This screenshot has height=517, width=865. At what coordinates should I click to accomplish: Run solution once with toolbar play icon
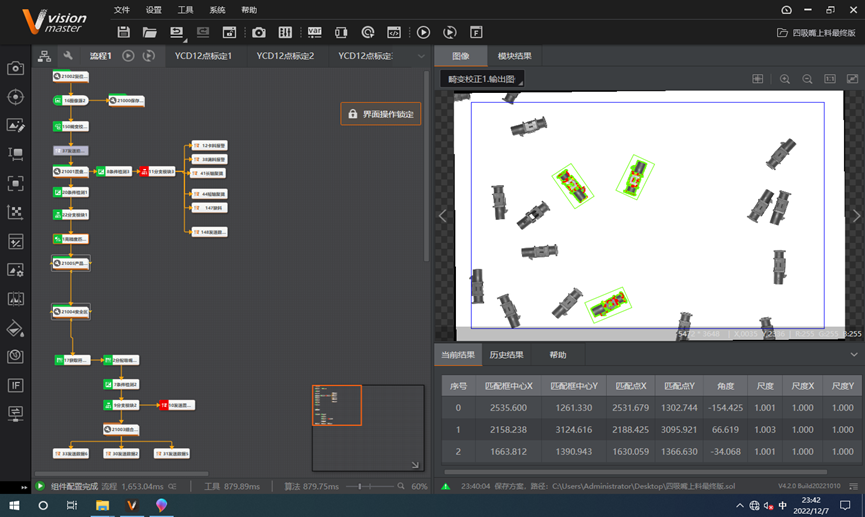click(423, 33)
